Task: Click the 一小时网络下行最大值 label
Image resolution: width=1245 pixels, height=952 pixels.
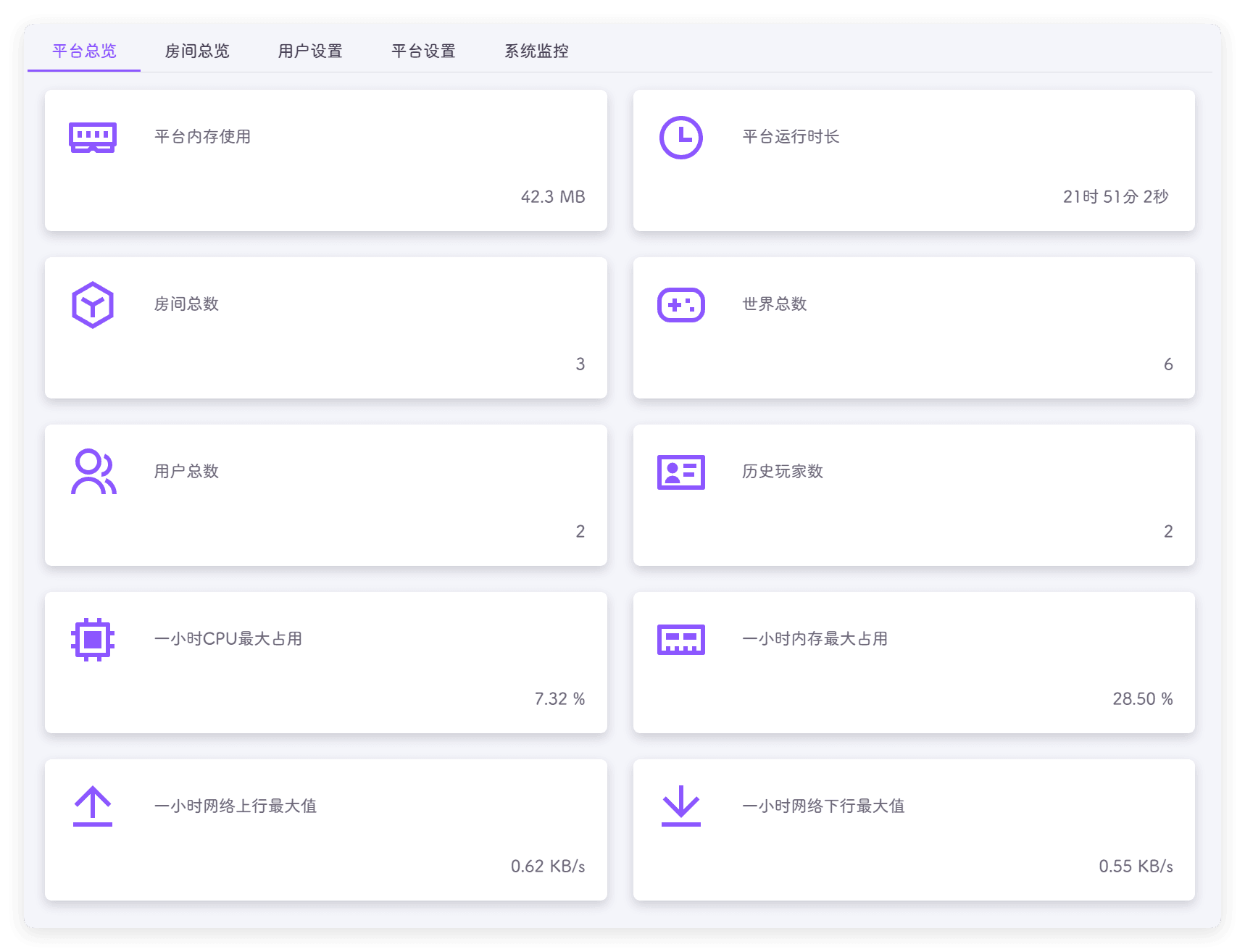Action: click(x=823, y=806)
